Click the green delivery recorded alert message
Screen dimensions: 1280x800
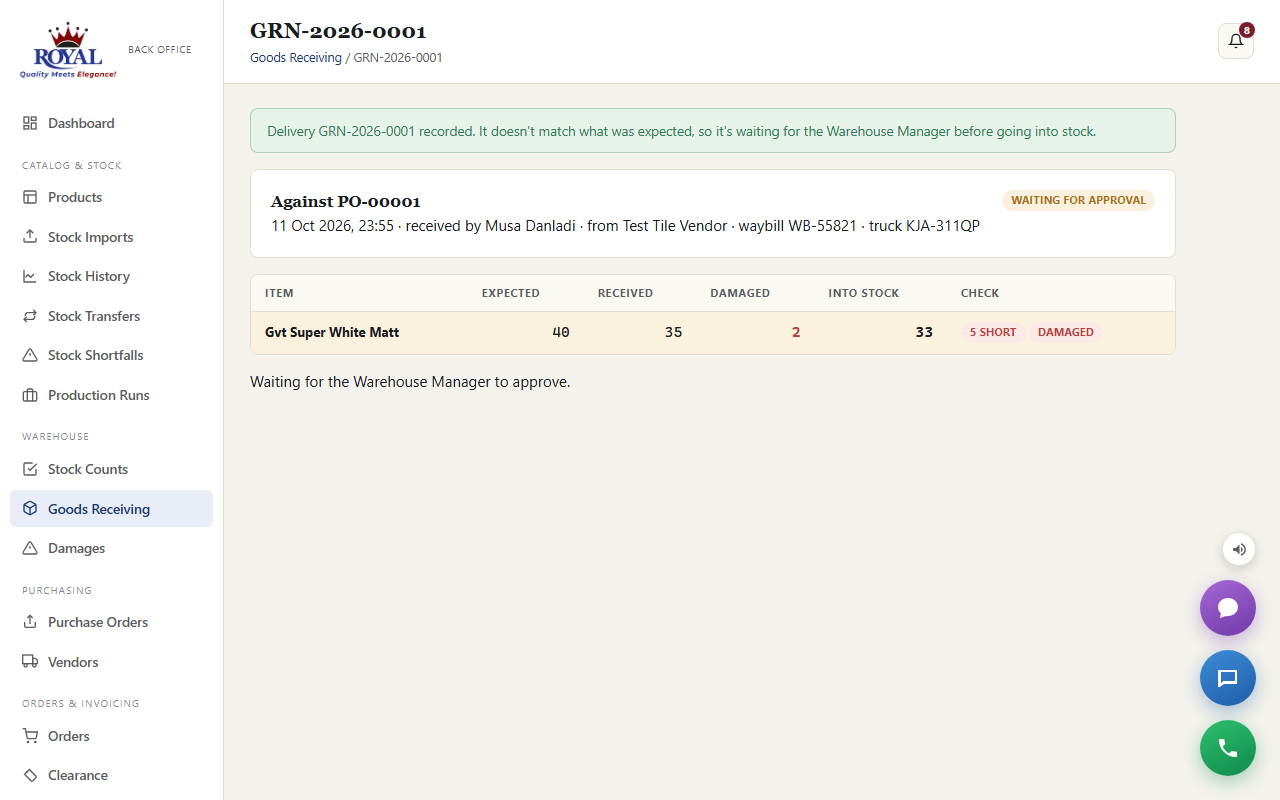pos(713,131)
